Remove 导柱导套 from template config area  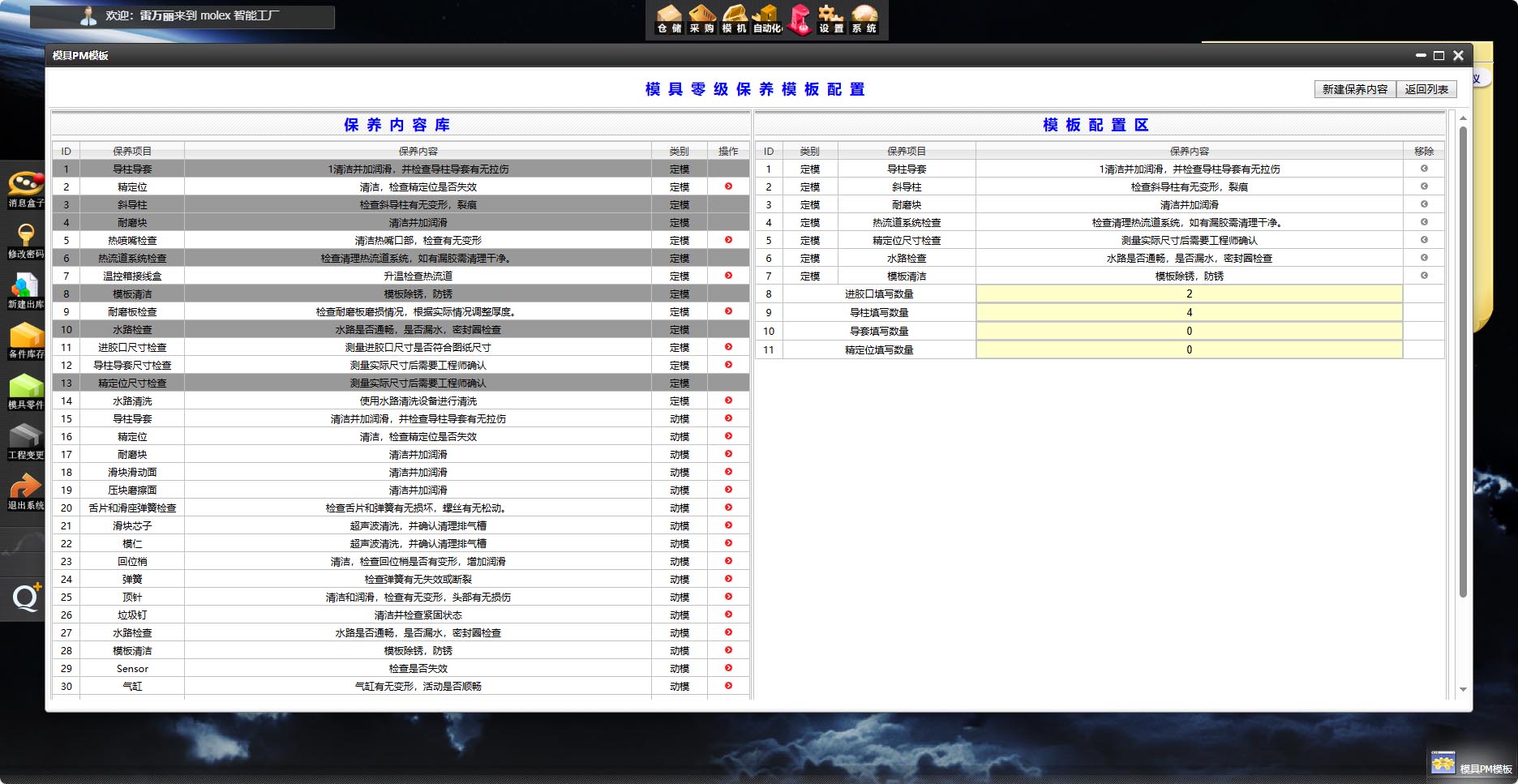1424,169
